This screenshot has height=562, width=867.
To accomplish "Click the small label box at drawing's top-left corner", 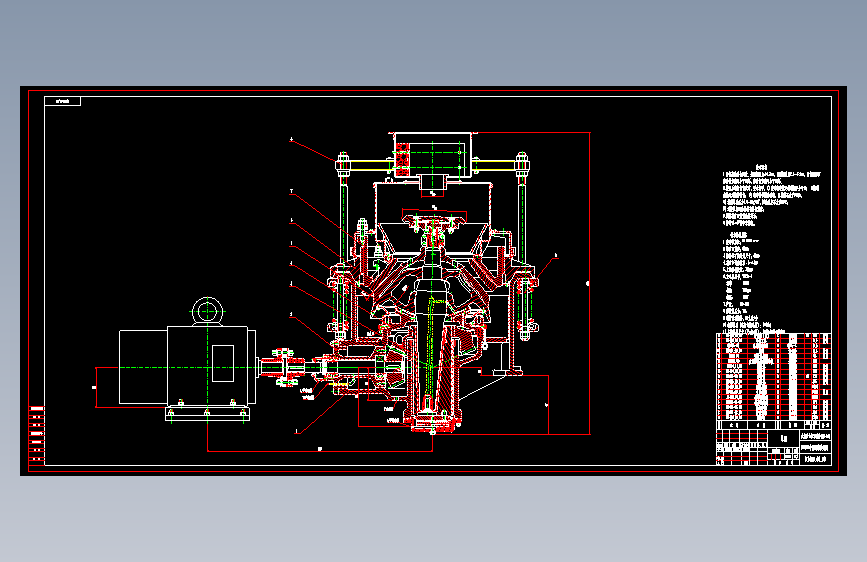I will click(x=62, y=101).
